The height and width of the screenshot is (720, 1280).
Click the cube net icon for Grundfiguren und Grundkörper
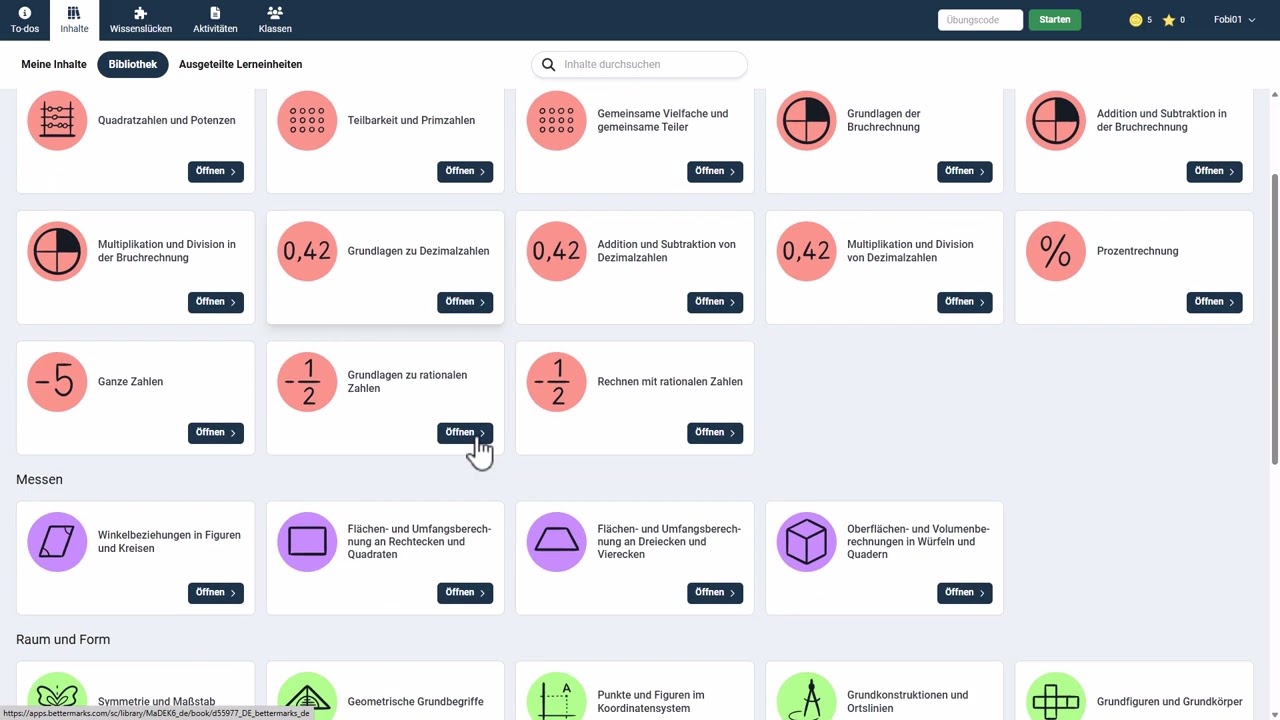[1056, 696]
